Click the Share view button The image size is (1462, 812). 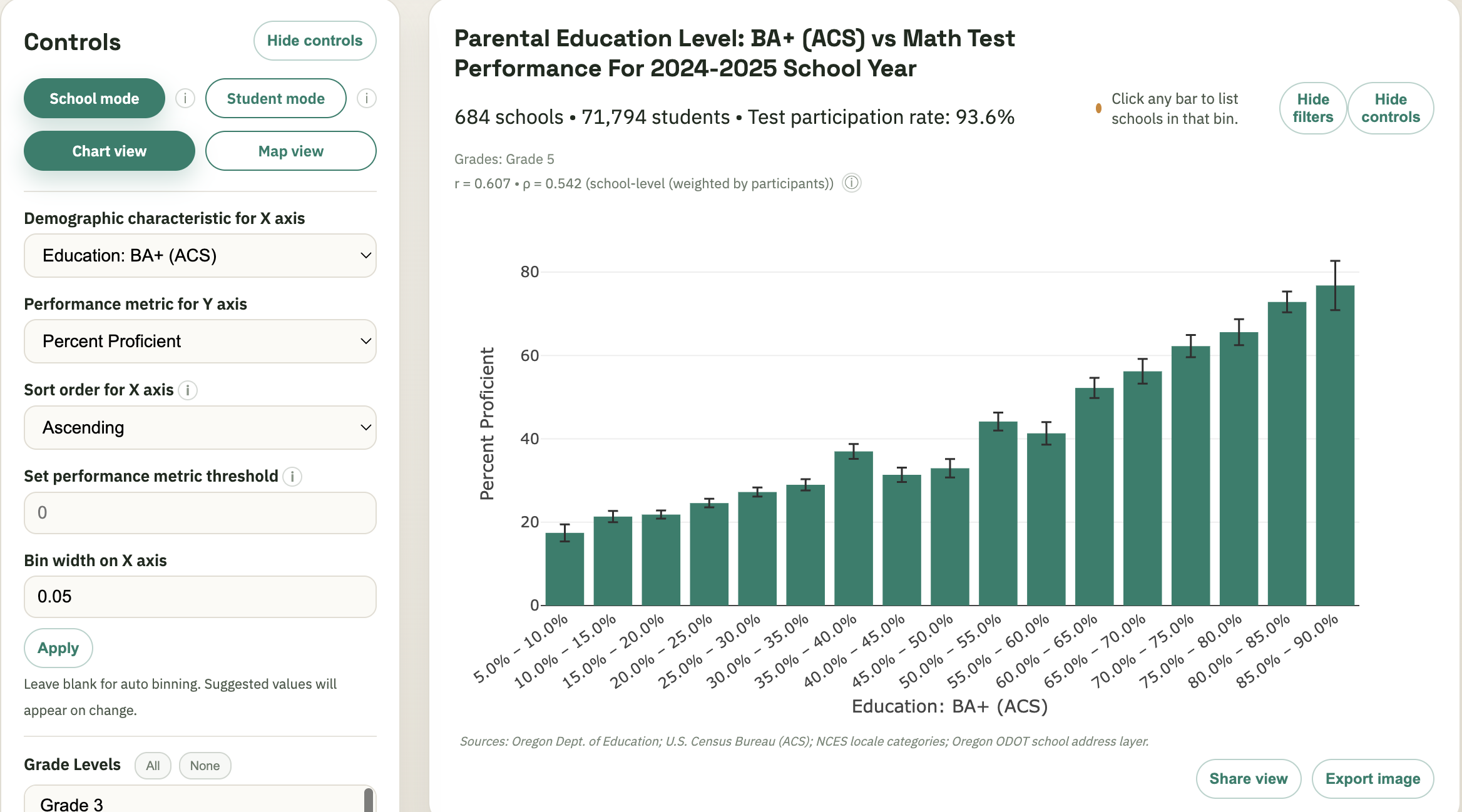click(1248, 778)
